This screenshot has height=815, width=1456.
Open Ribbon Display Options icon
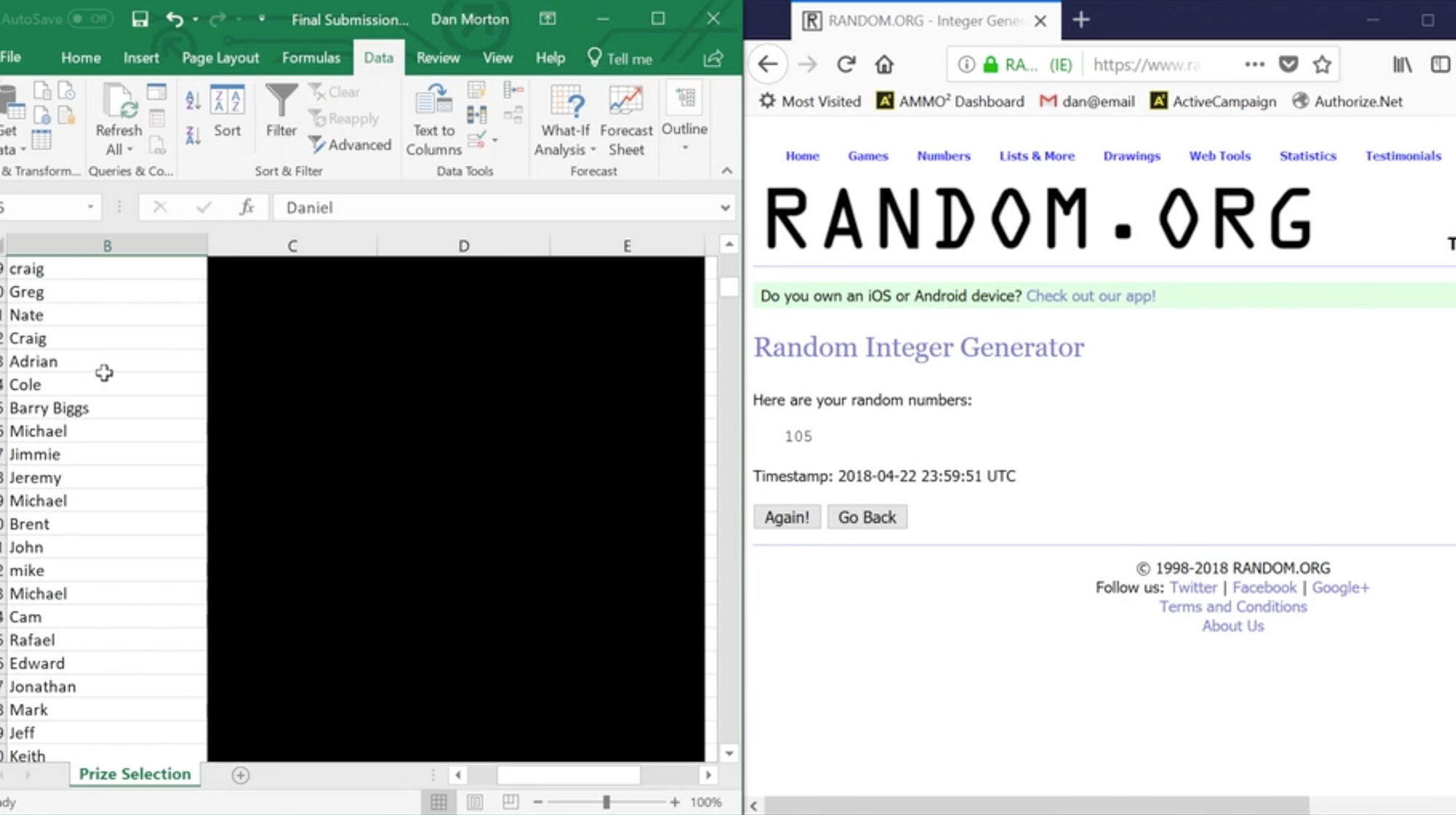coord(547,19)
